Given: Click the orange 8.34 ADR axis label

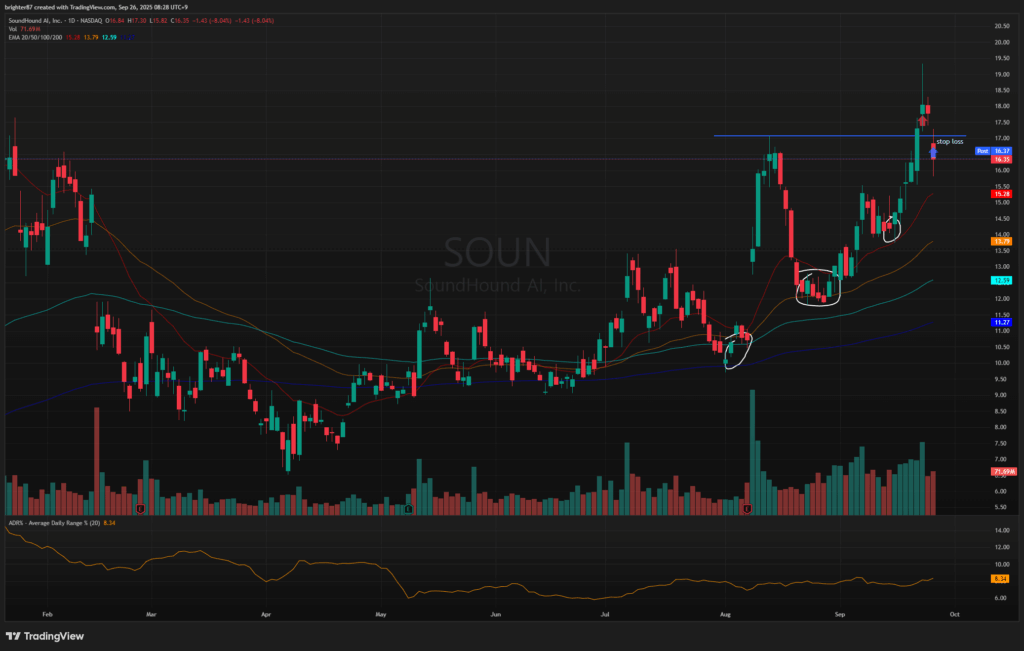Looking at the screenshot, I should tap(1000, 579).
